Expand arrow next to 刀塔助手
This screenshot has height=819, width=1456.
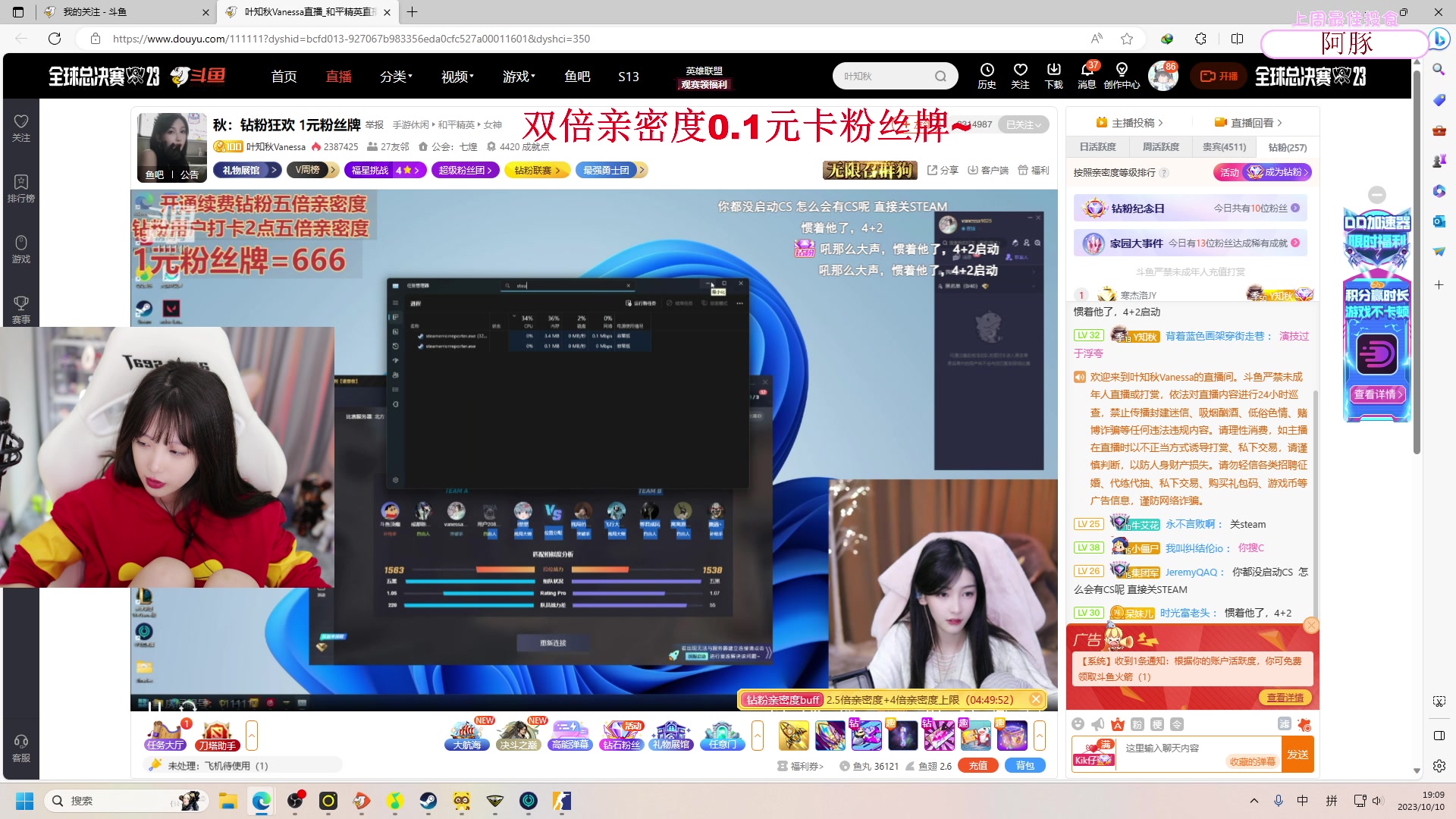click(x=252, y=736)
